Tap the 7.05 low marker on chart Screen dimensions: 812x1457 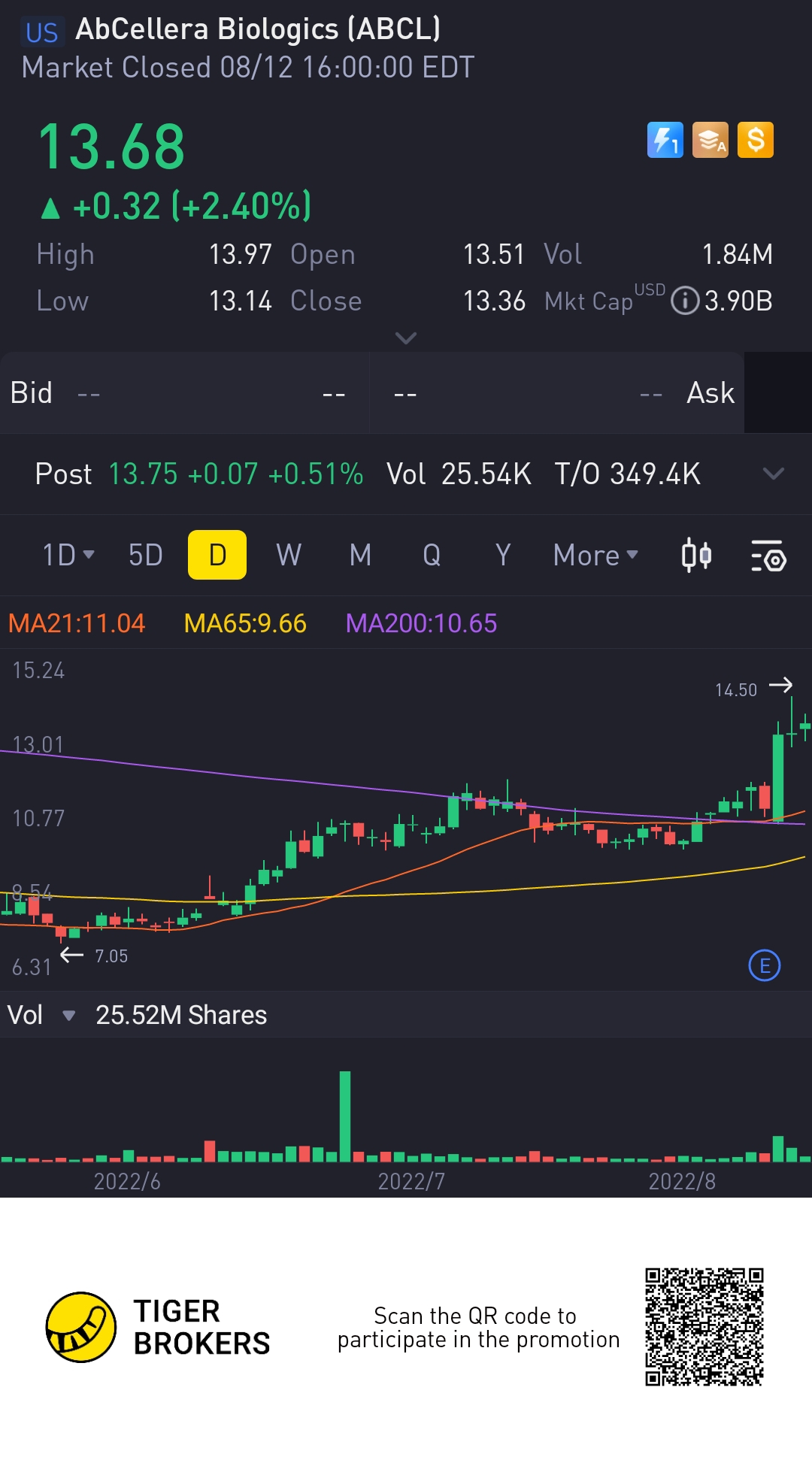pos(111,956)
